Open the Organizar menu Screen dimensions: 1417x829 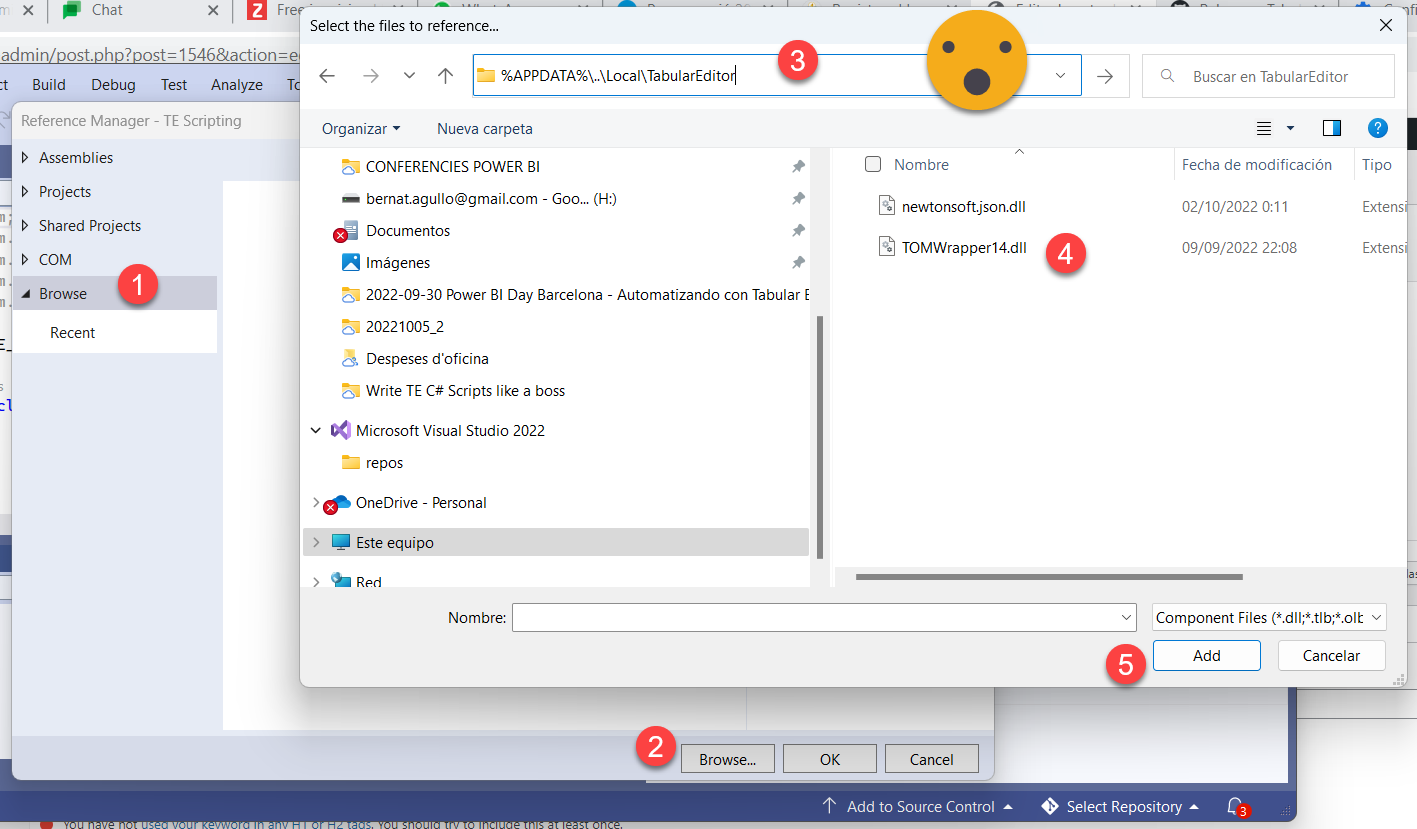[x=361, y=129]
